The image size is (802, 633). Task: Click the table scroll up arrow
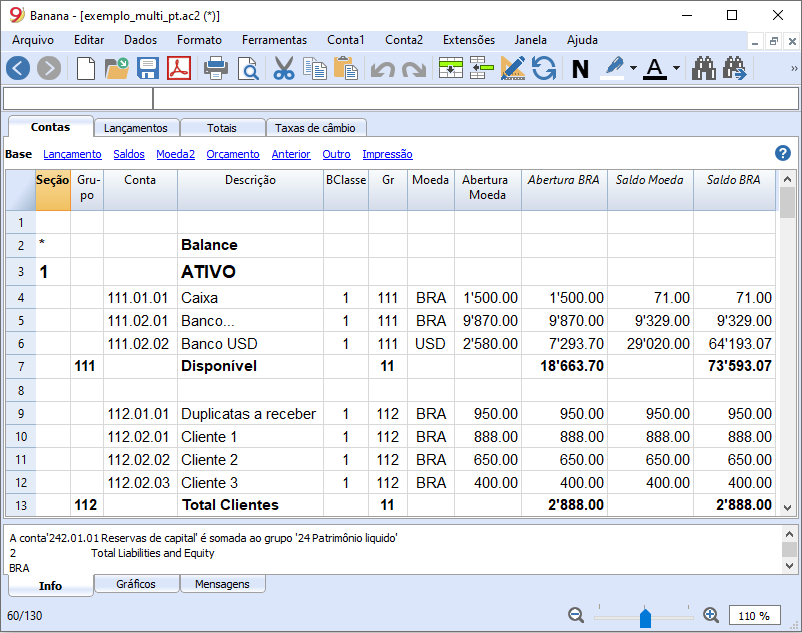click(788, 179)
